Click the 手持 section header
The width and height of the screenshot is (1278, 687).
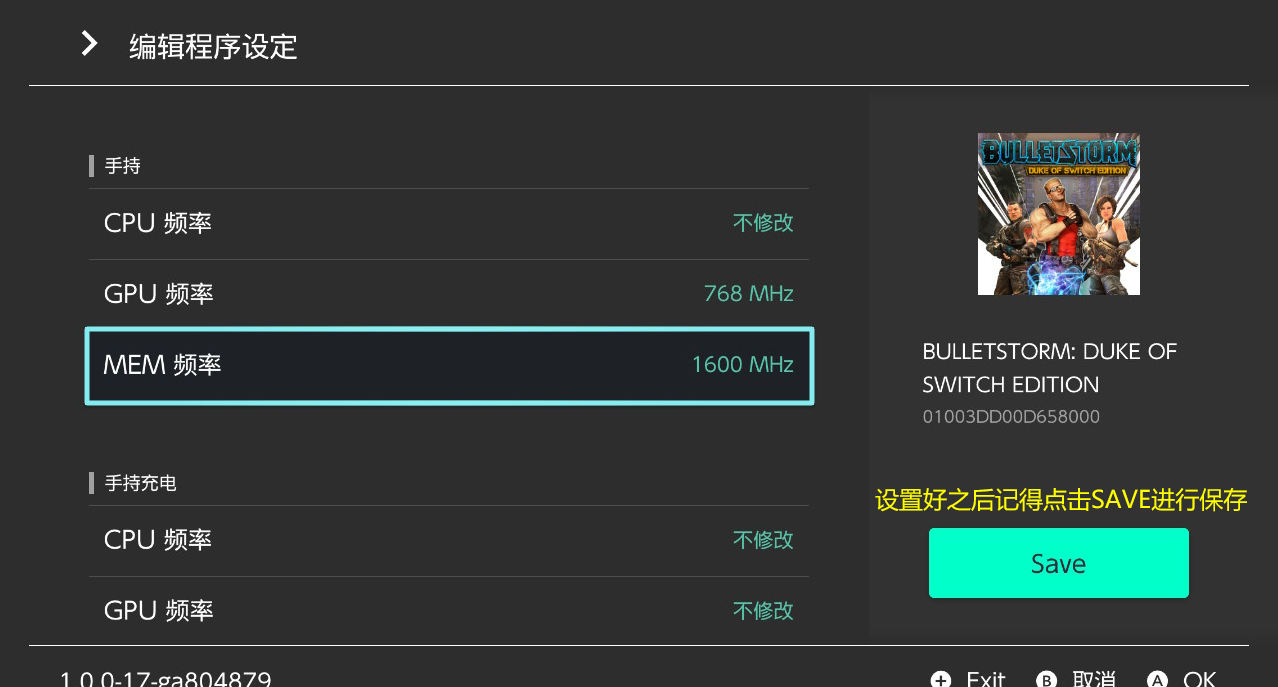point(122,166)
